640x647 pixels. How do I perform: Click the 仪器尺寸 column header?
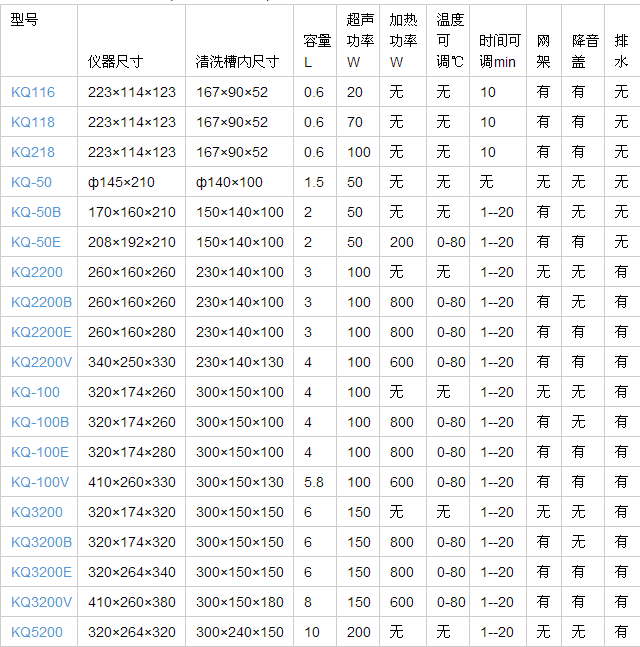(116, 61)
